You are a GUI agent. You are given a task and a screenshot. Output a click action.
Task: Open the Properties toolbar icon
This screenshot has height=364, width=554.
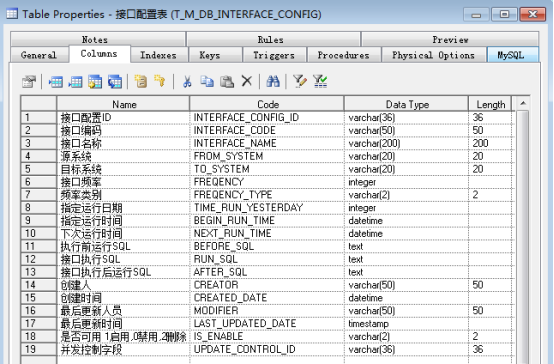(29, 82)
